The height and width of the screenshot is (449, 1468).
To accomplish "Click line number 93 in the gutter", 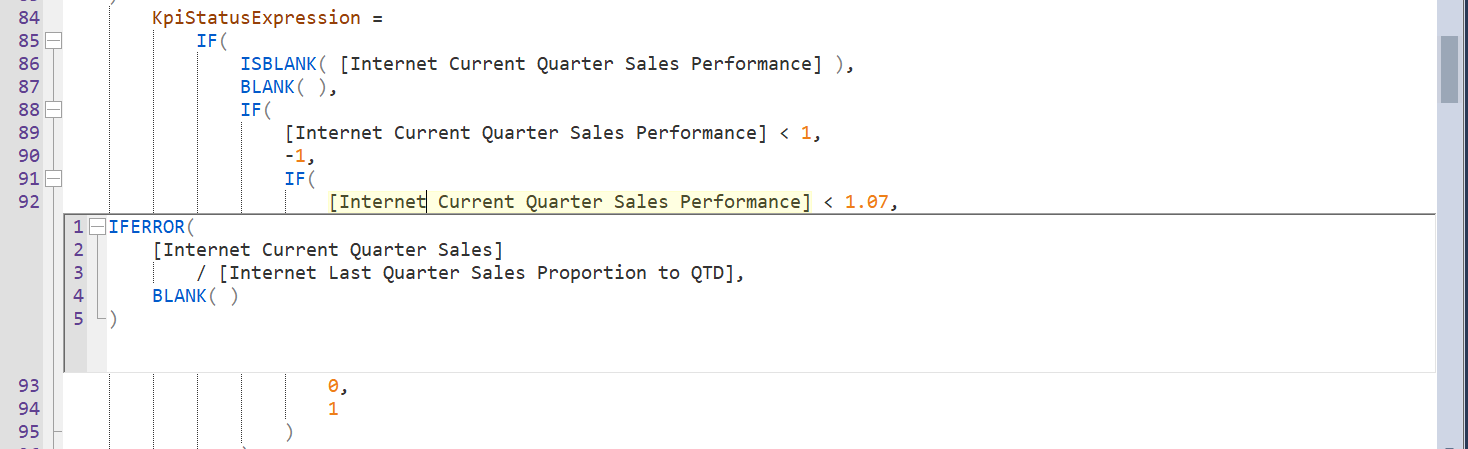I will tap(30, 387).
